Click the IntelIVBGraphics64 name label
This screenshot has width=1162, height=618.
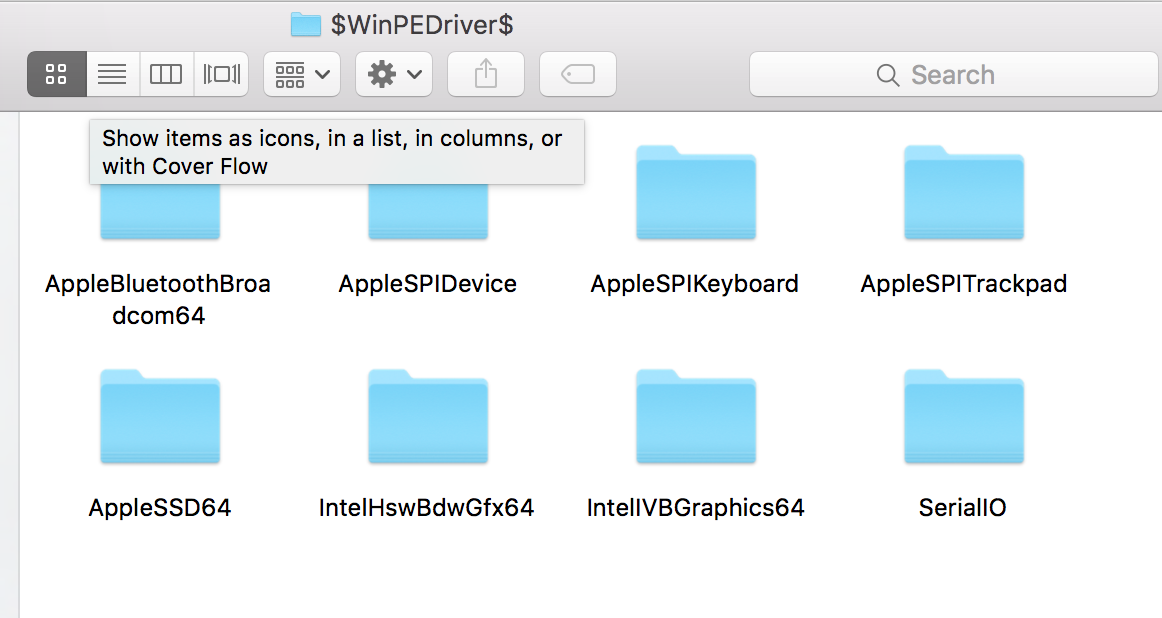click(x=695, y=508)
